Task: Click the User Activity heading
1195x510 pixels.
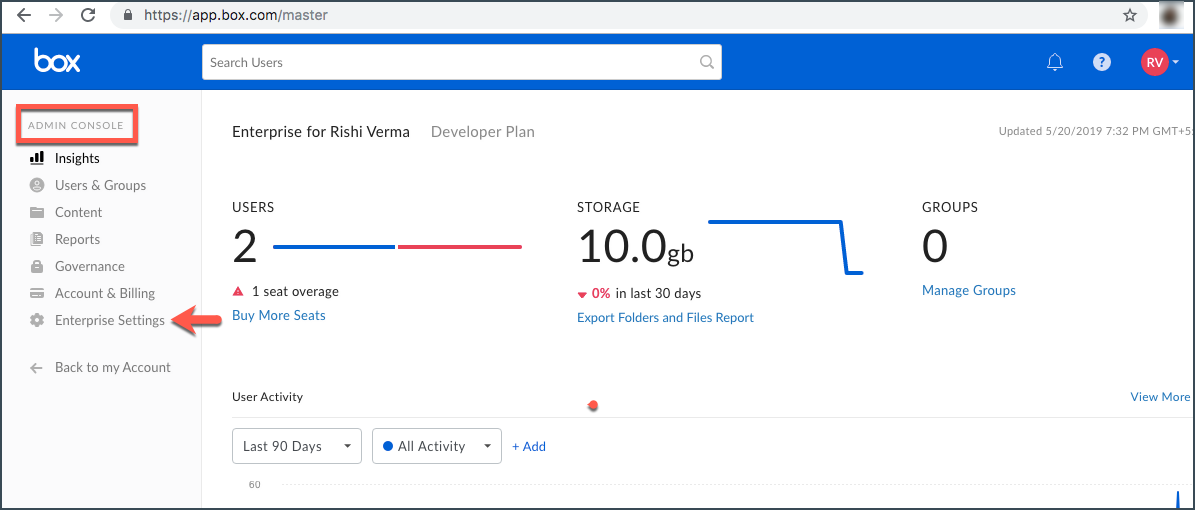Action: point(268,396)
